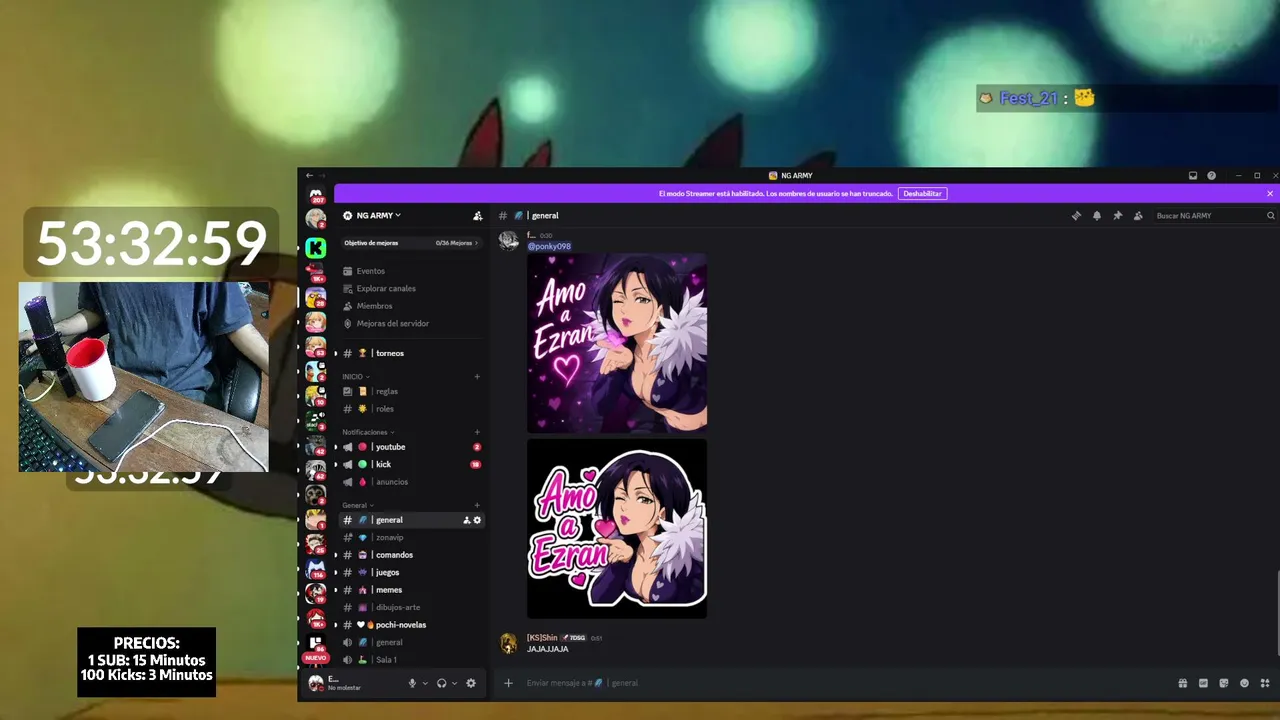This screenshot has height=720, width=1280.
Task: Attach a file with plus icon
Action: point(508,683)
